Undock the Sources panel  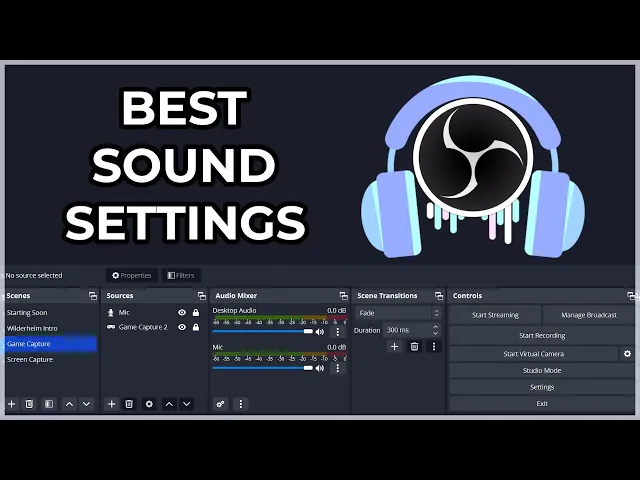point(202,296)
